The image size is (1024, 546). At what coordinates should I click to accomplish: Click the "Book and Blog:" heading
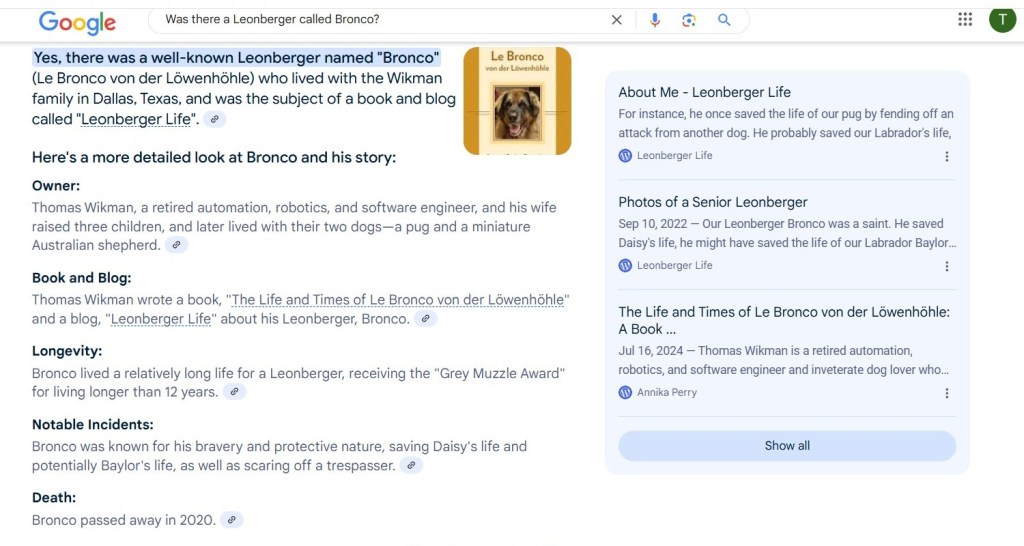click(x=82, y=278)
